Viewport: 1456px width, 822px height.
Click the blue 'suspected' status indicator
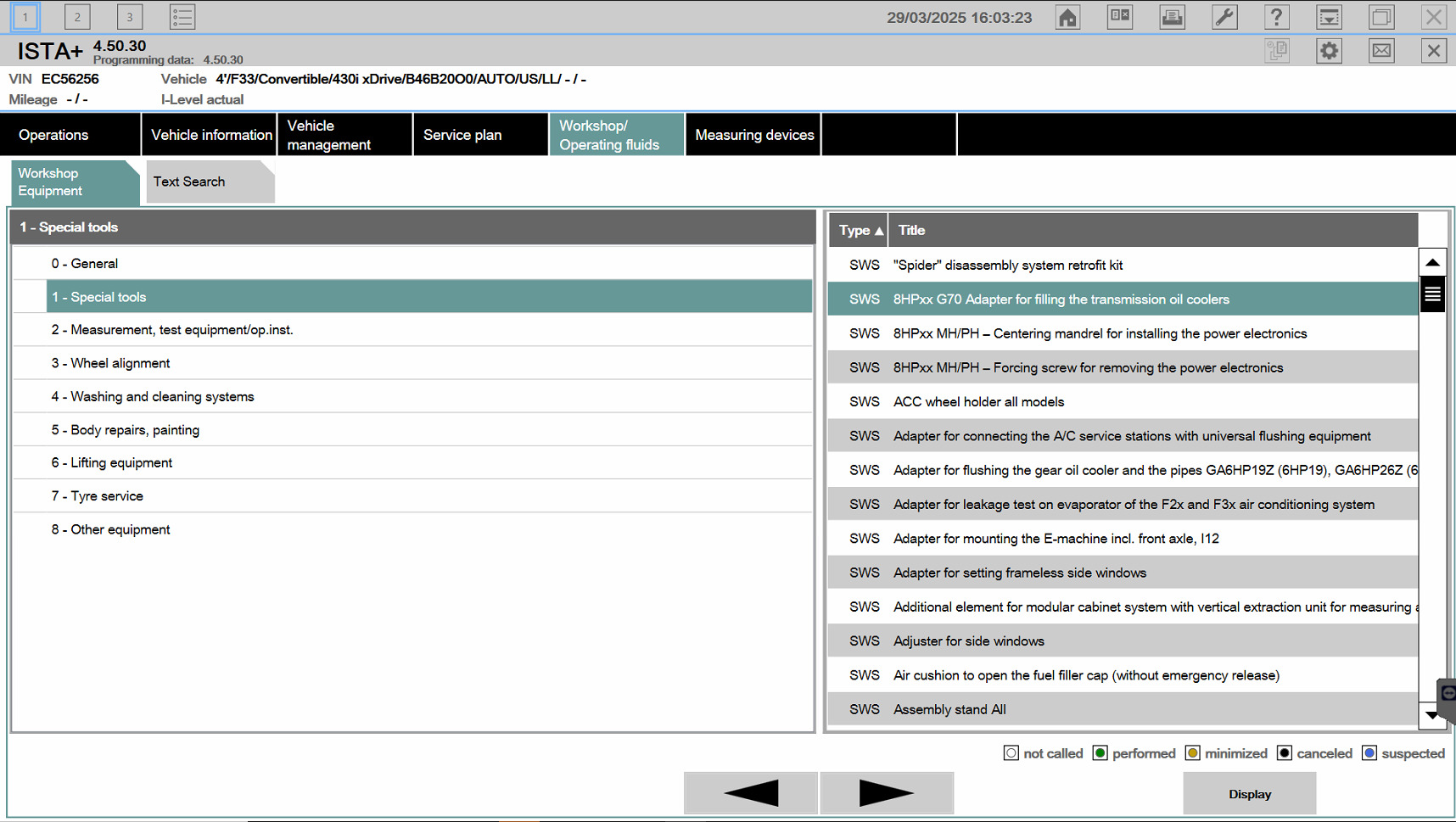click(x=1369, y=753)
